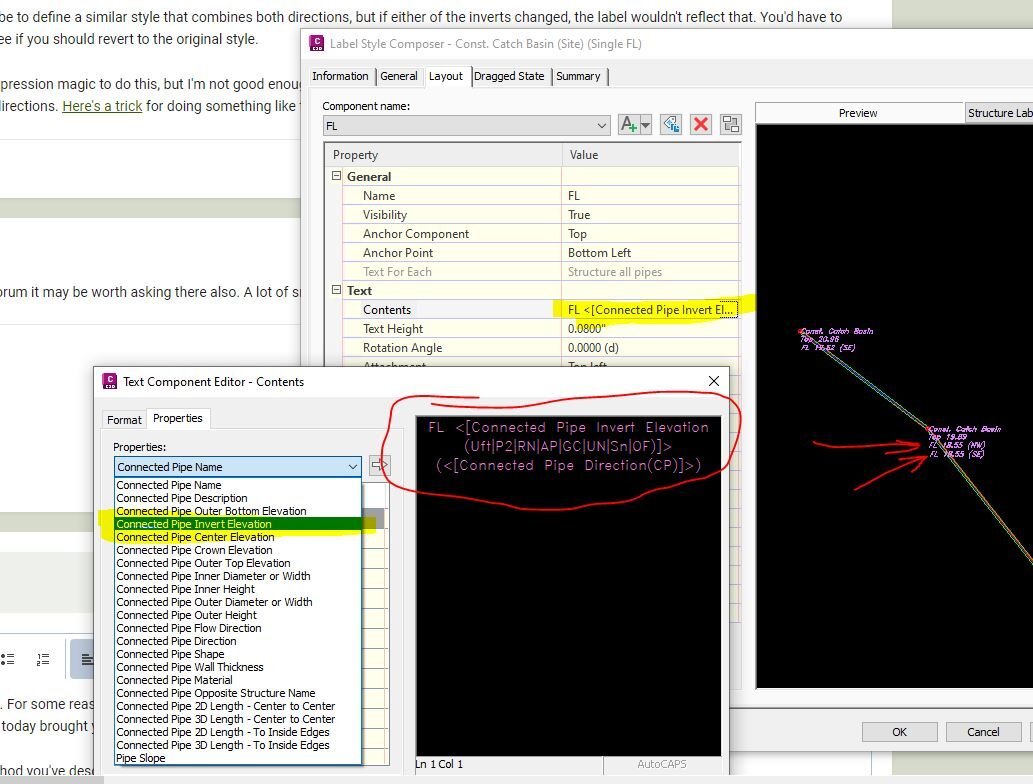Click the Anchor Component value Top

(650, 234)
